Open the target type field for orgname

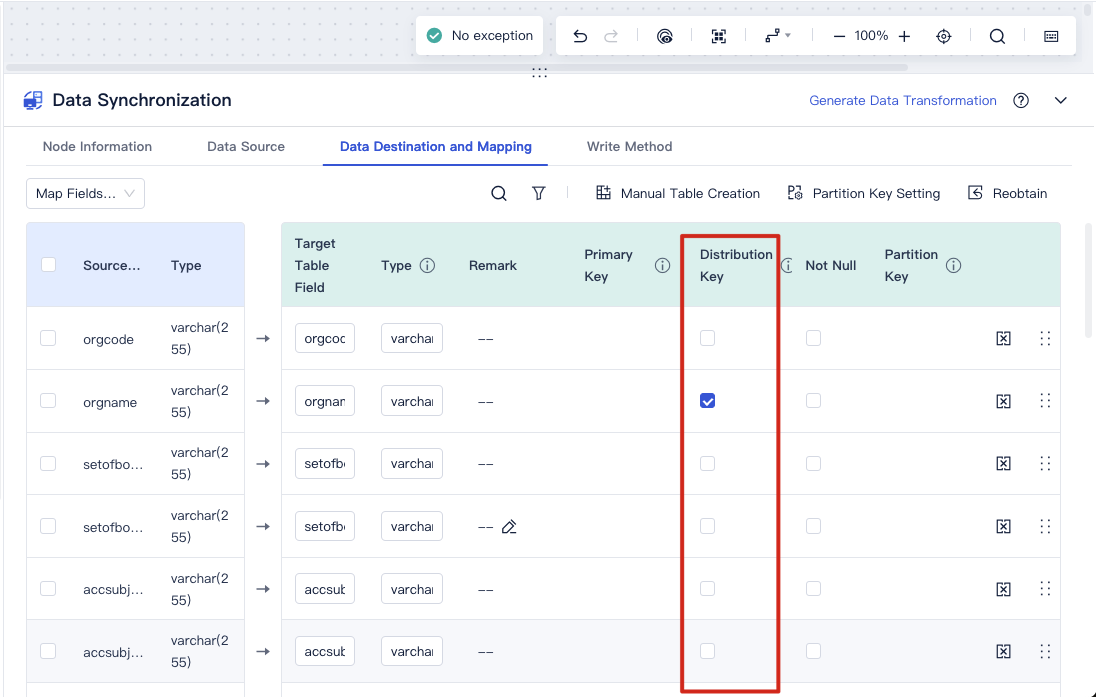click(412, 401)
